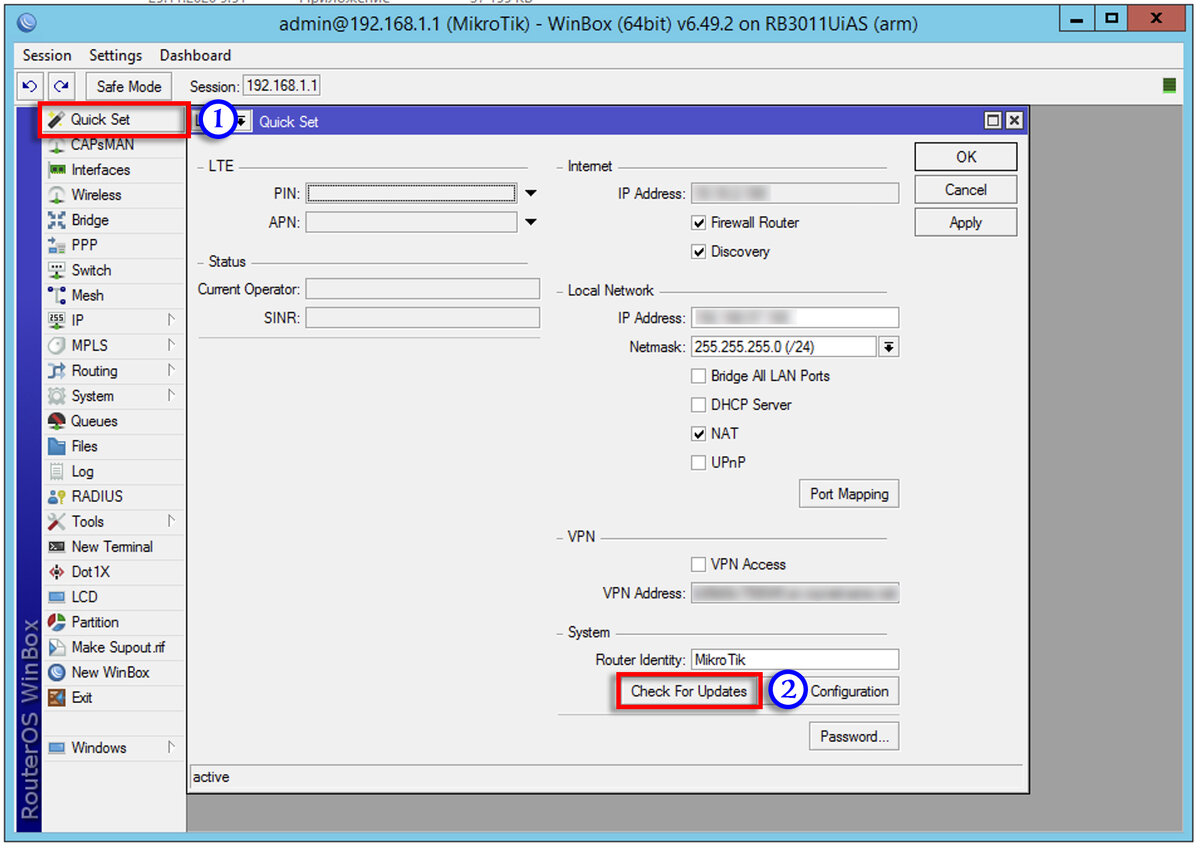Click the Netmask value field
The height and width of the screenshot is (850, 1200).
784,347
